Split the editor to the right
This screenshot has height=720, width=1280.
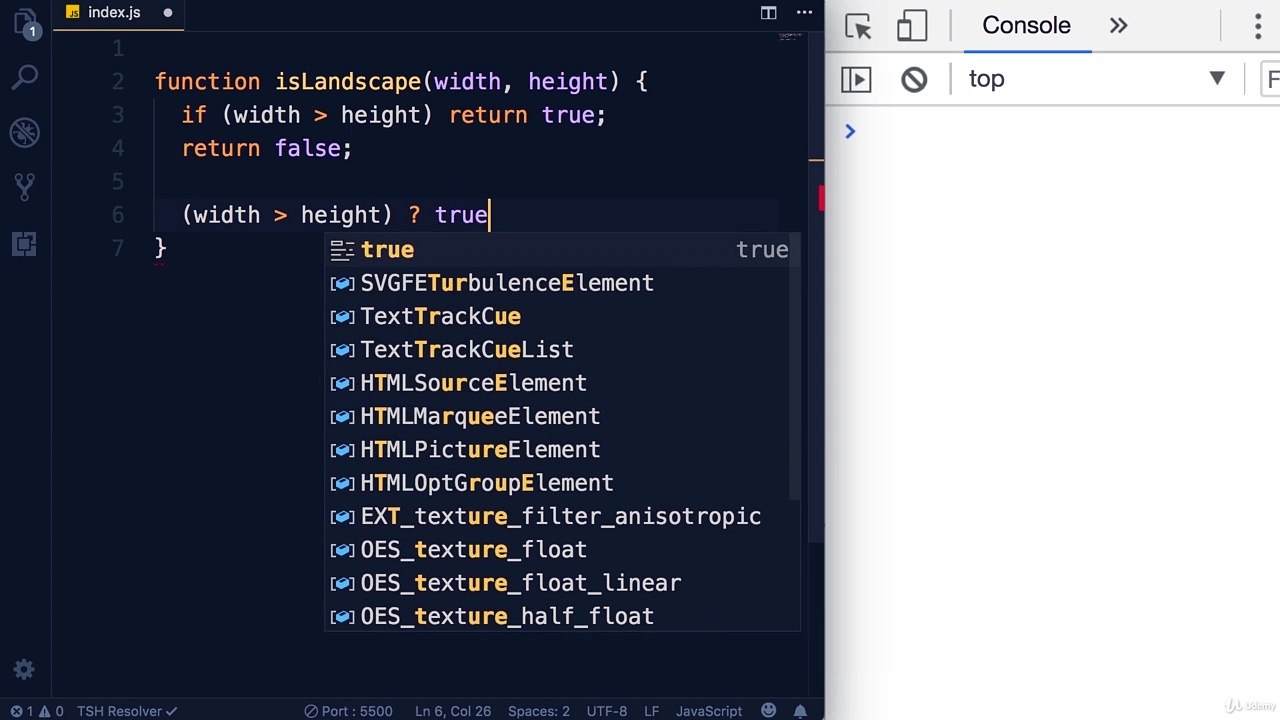pyautogui.click(x=768, y=13)
